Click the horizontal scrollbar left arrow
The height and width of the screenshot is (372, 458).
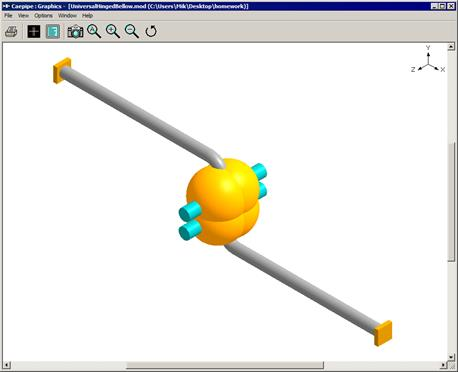click(x=7, y=365)
